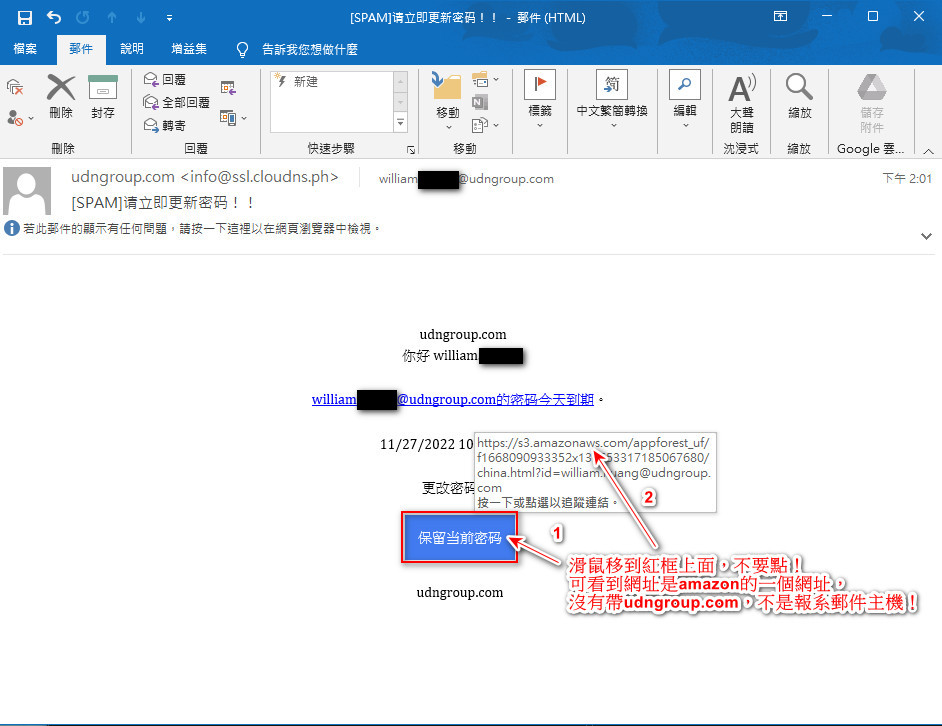Select the 郵件 ribbon tab
The width and height of the screenshot is (942, 726).
[x=81, y=49]
